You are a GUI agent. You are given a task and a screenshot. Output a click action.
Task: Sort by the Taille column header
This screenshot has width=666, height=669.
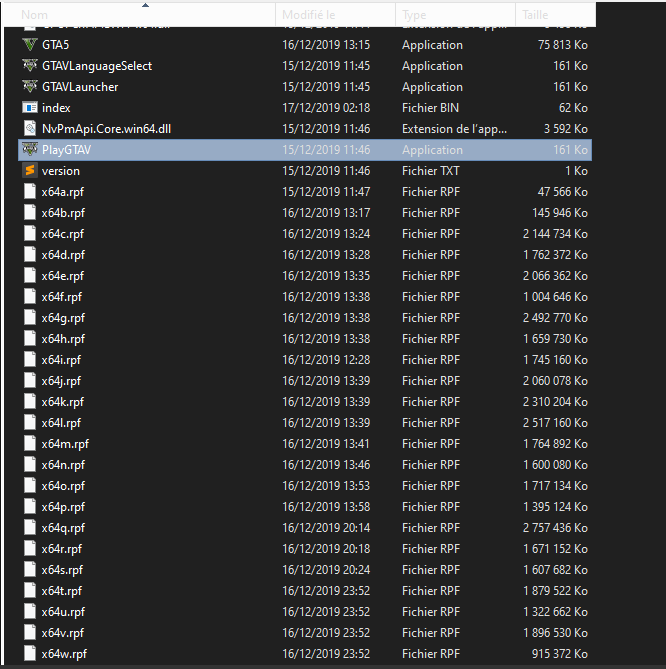tap(535, 15)
